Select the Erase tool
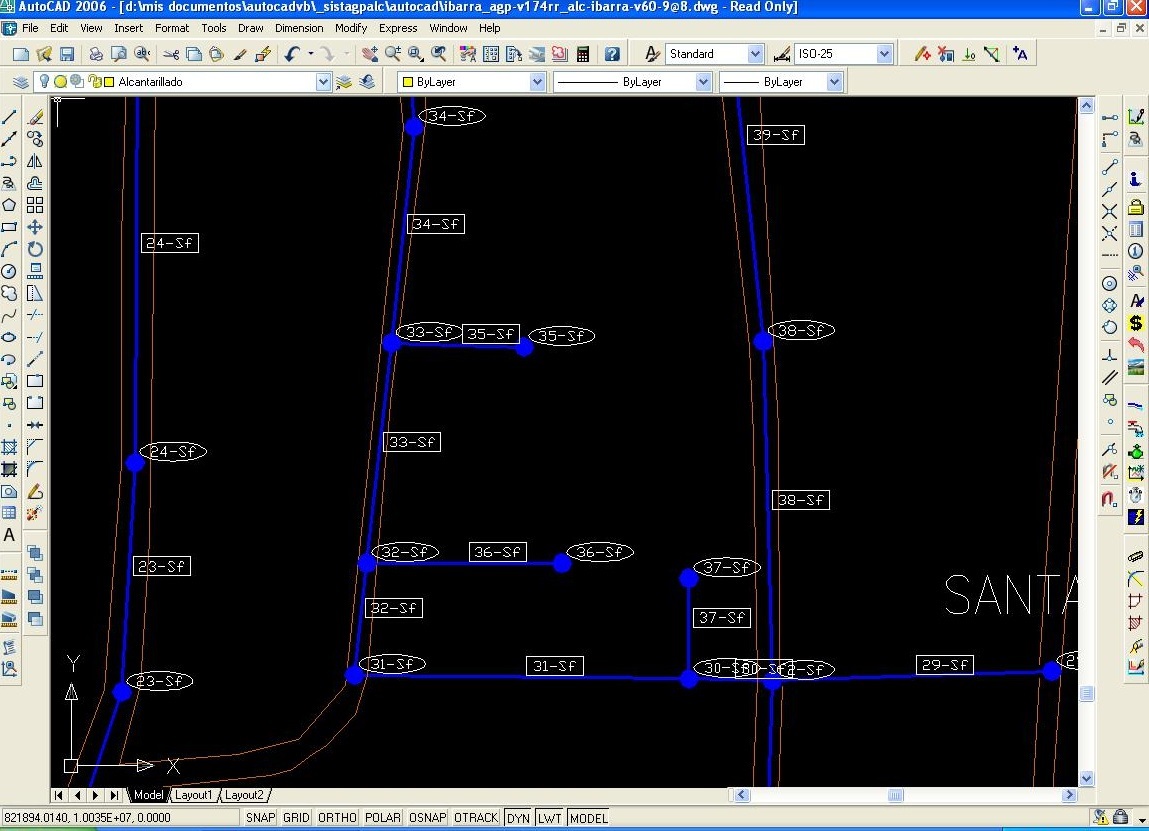1149x831 pixels. [35, 117]
